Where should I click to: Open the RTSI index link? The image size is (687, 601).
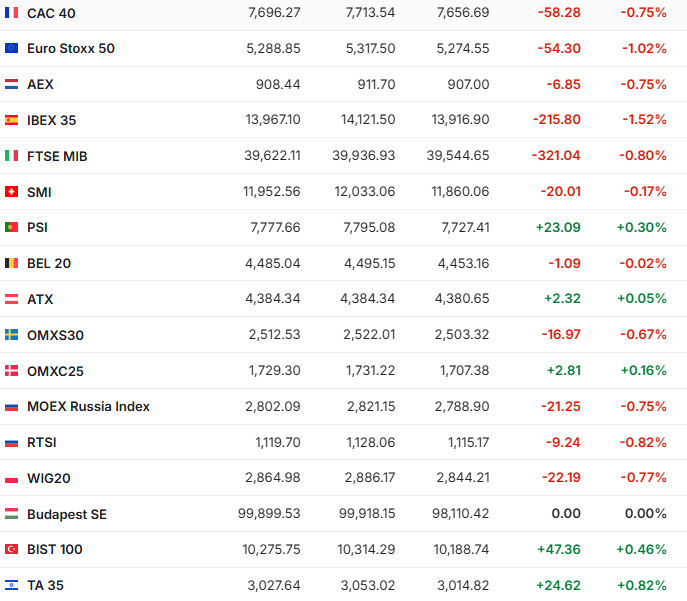click(x=43, y=442)
